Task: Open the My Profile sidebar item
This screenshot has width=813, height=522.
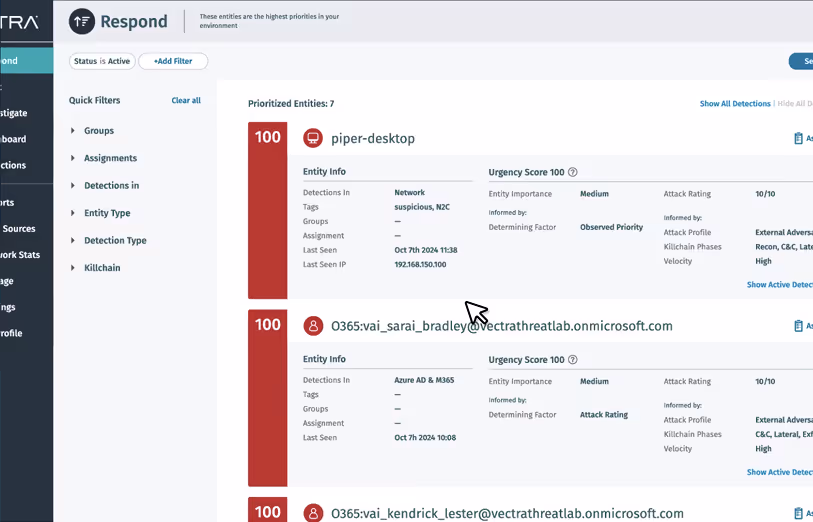Action: (x=11, y=333)
